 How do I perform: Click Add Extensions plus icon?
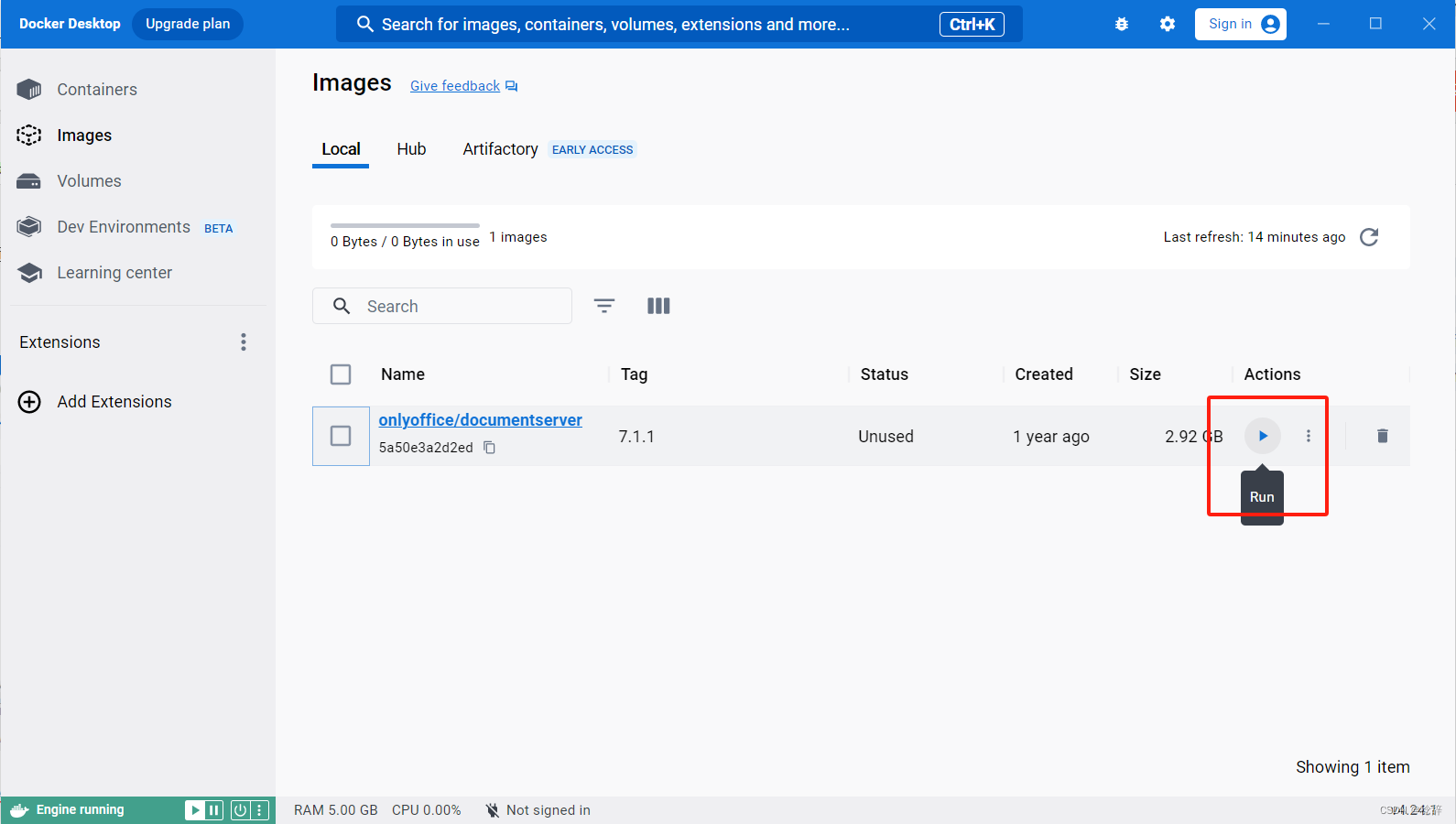coord(29,402)
